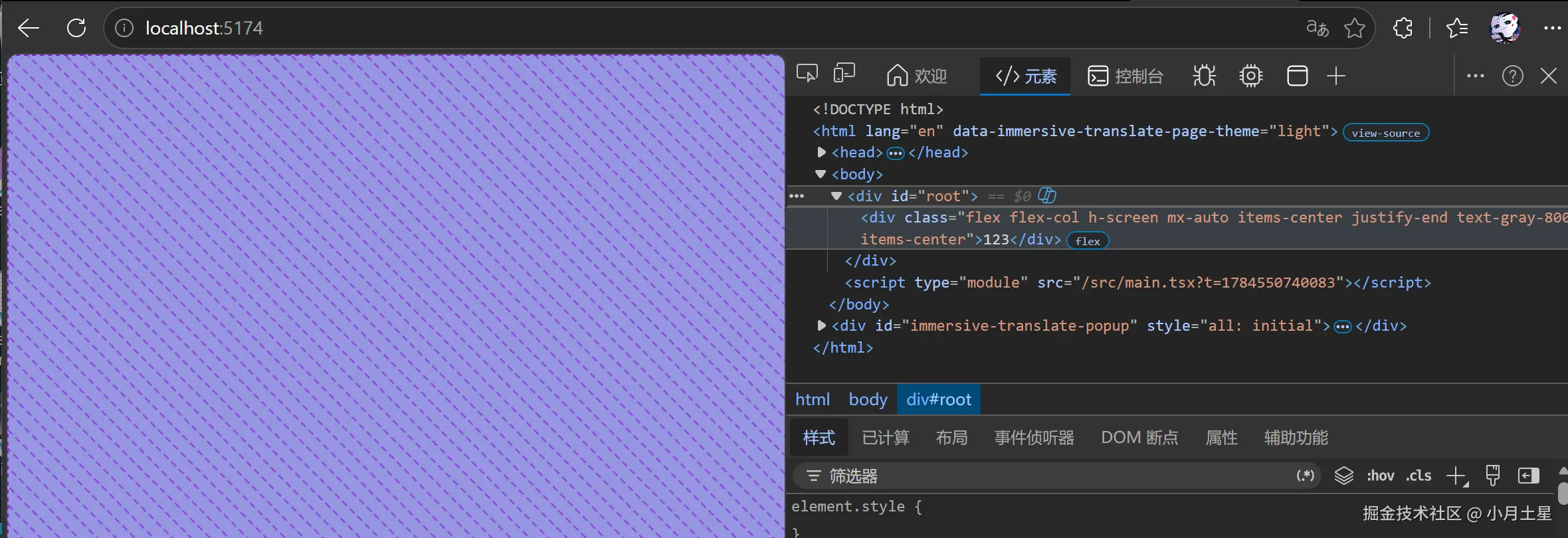Open the Copilot explain icon next to $0

(x=1047, y=195)
